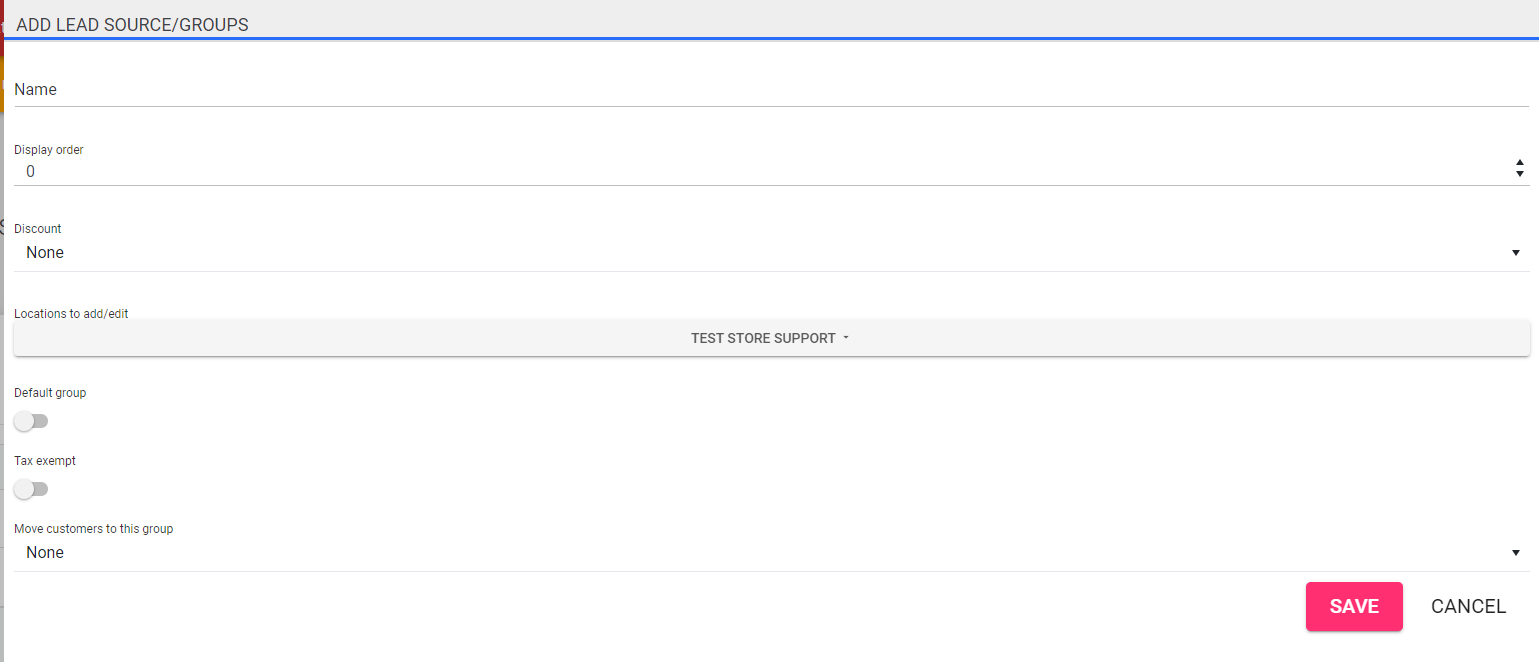
Task: Open the TEST STORE SUPPORT locations selector
Action: point(771,338)
